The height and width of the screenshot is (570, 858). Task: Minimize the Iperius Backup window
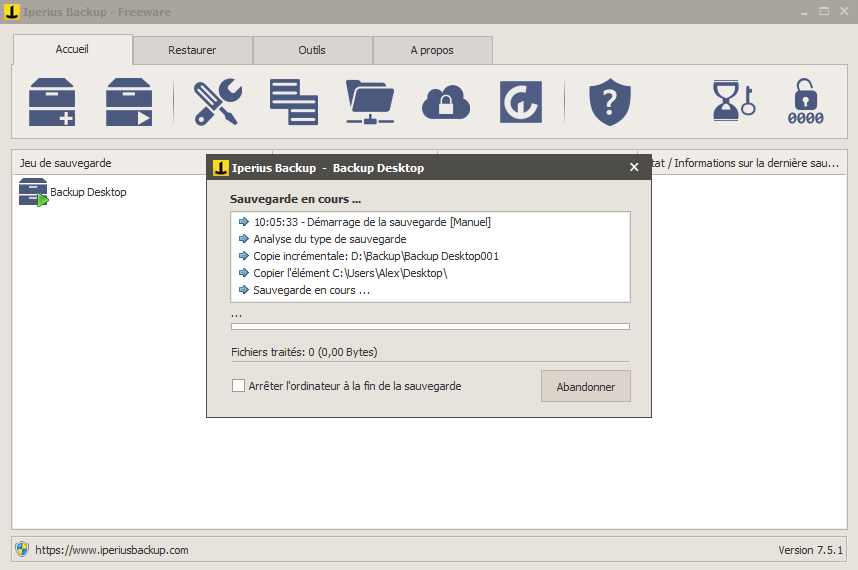[x=804, y=12]
